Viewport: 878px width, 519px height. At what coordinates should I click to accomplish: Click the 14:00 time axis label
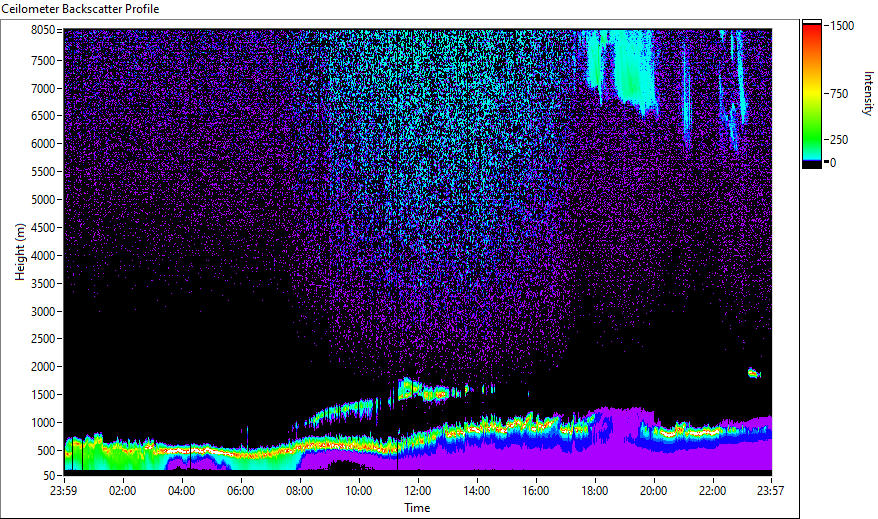(477, 491)
